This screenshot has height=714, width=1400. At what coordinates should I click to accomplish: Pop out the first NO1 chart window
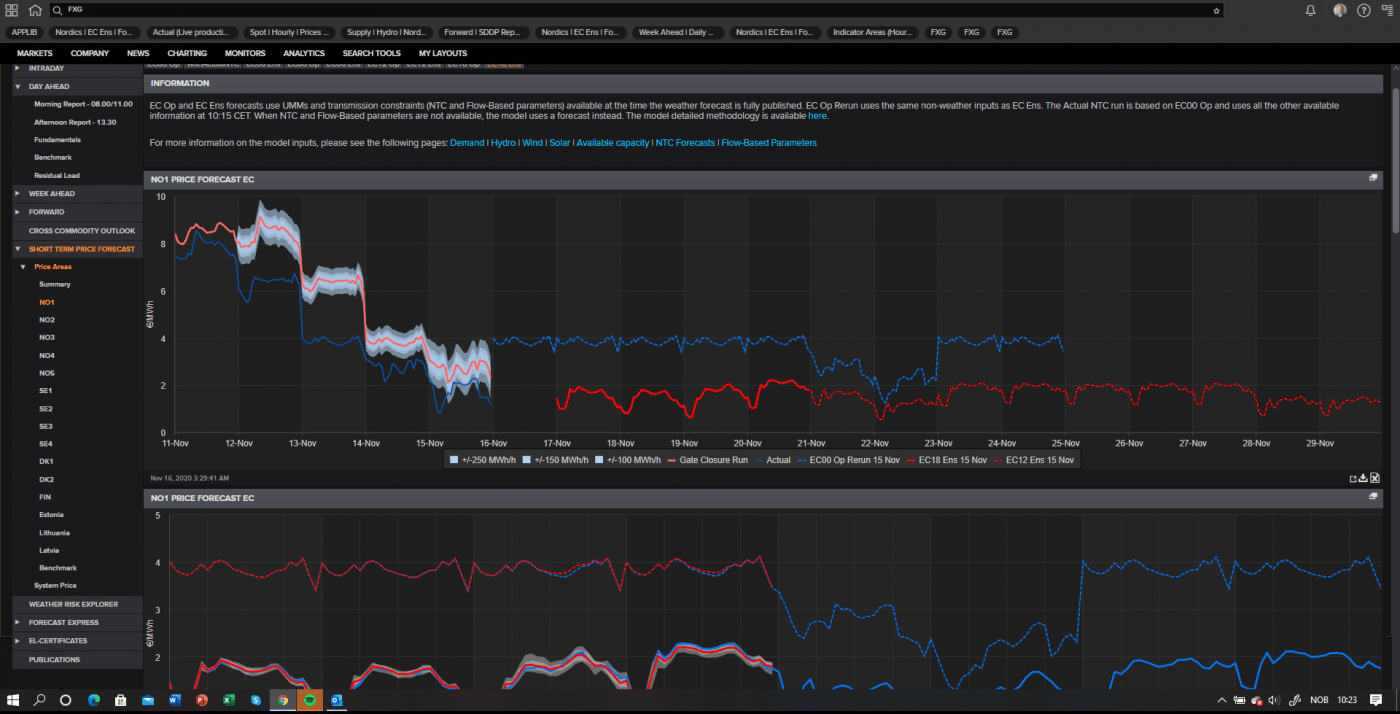(1374, 178)
